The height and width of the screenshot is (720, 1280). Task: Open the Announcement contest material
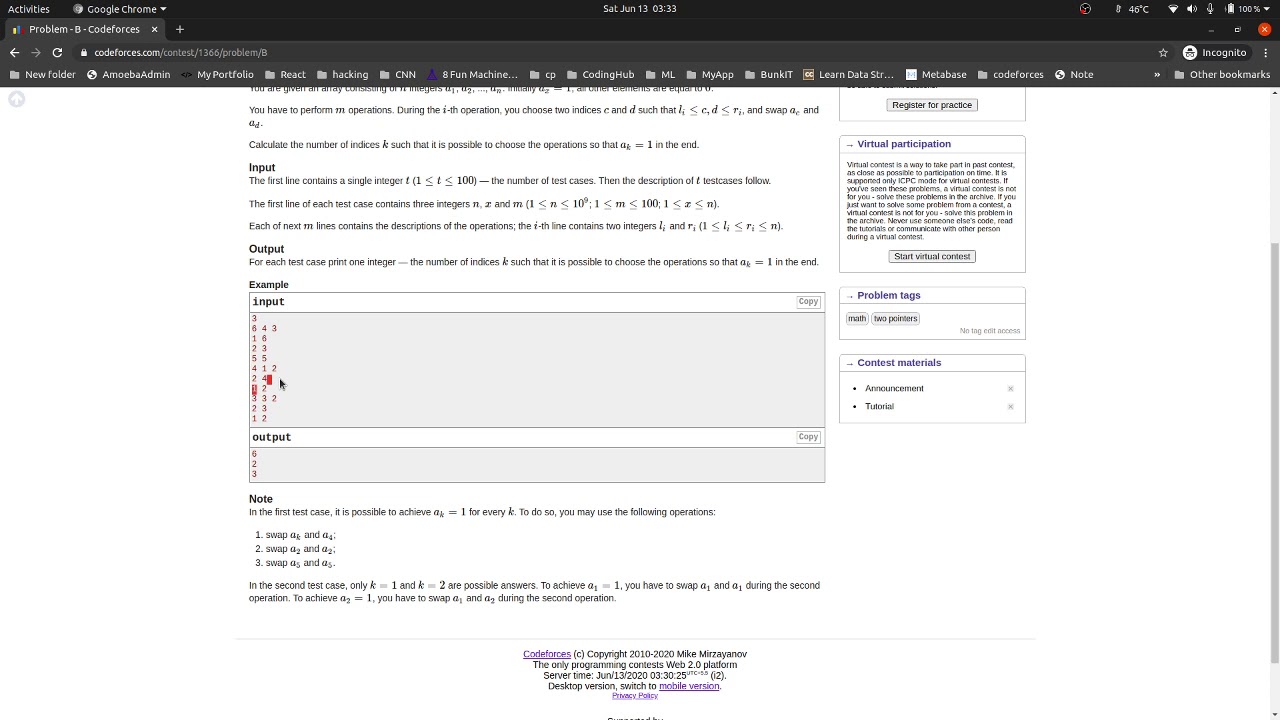[x=894, y=388]
